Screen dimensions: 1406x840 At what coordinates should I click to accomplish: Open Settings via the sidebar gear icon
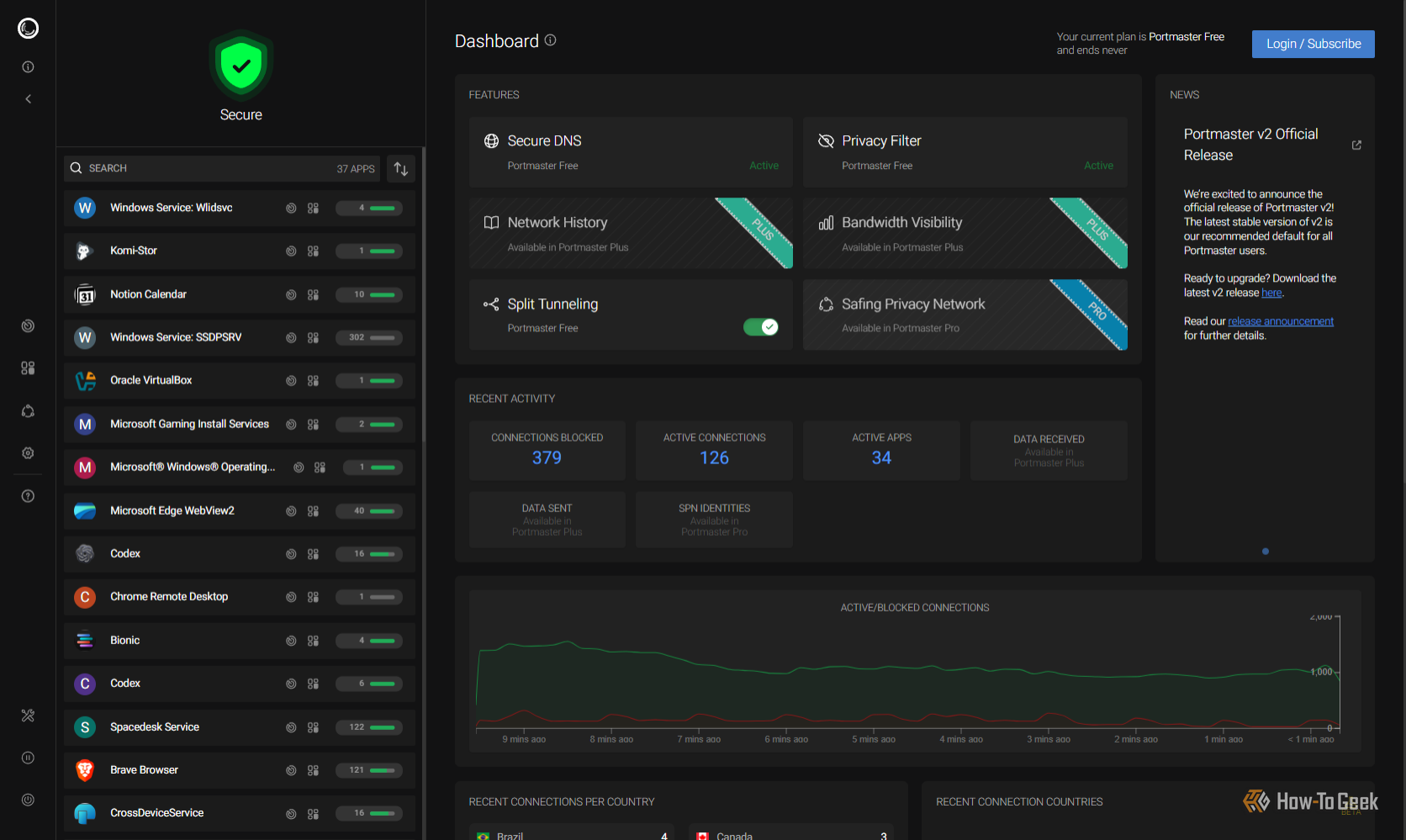pyautogui.click(x=28, y=453)
